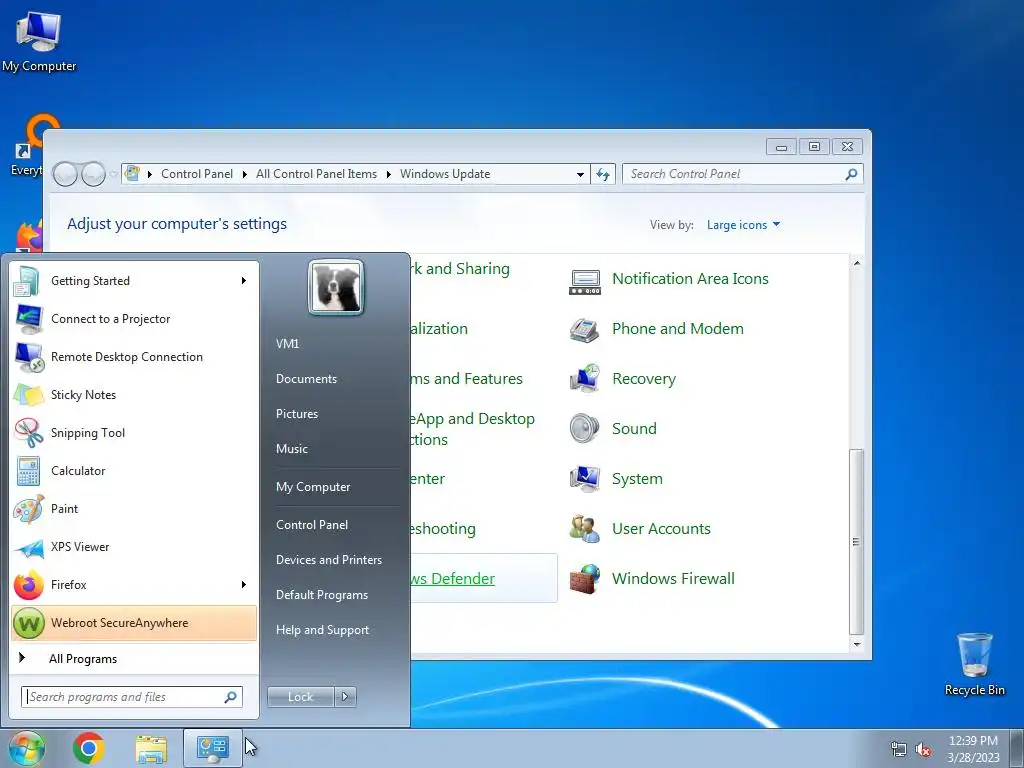1024x768 pixels.
Task: Open Getting Started icon in Start menu
Action: (x=28, y=281)
